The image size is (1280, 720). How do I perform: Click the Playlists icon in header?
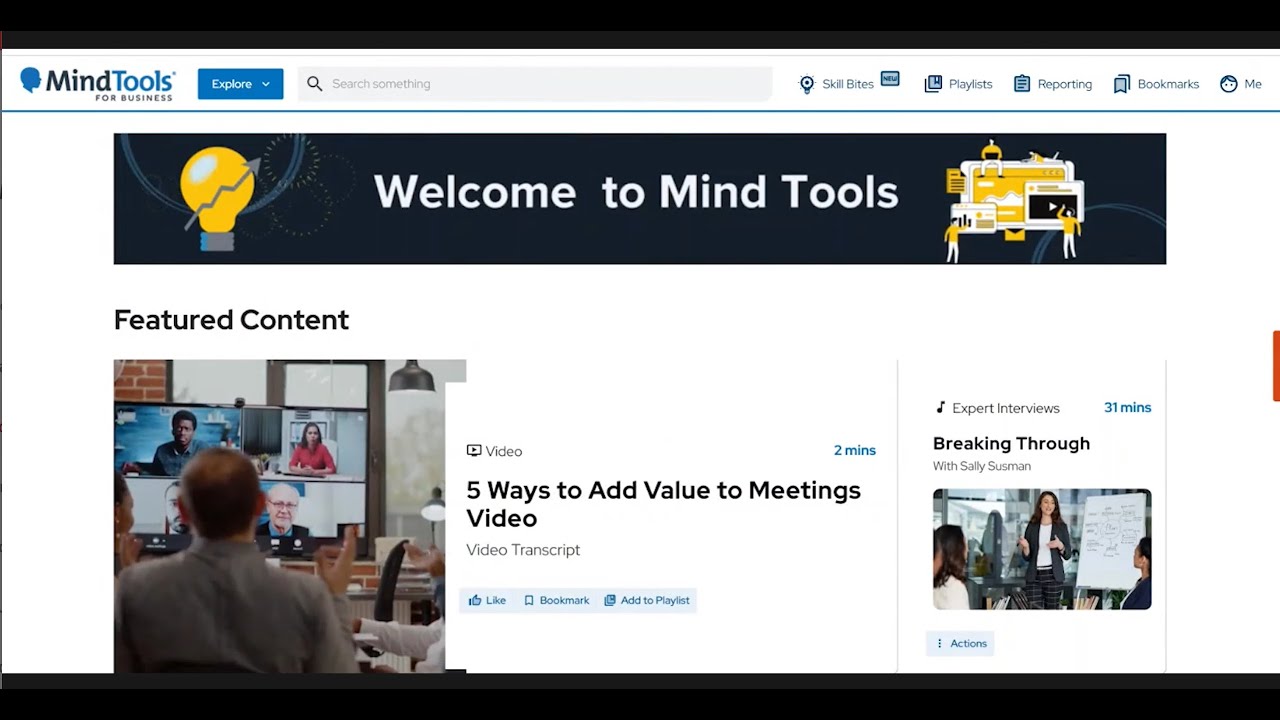pos(933,84)
